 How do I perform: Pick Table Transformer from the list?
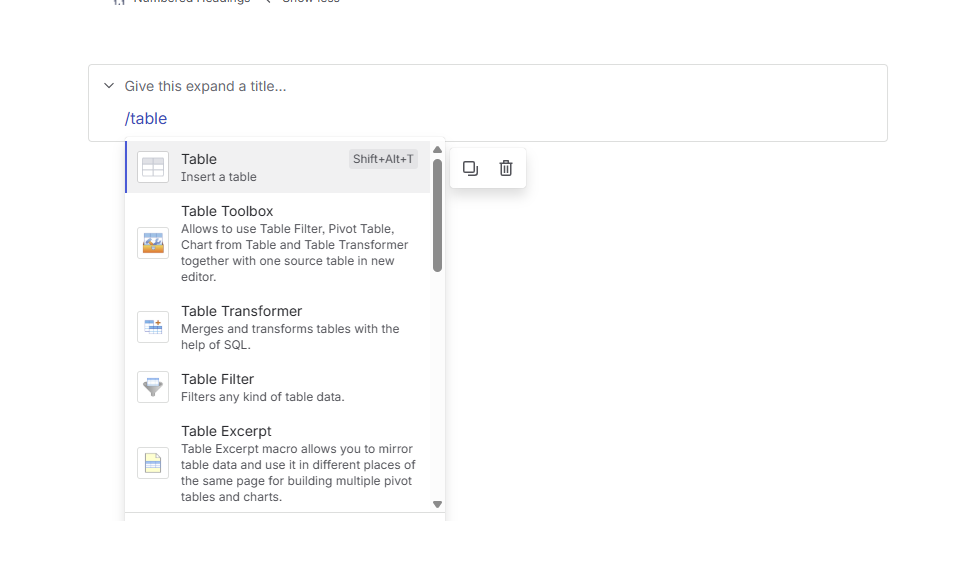278,327
